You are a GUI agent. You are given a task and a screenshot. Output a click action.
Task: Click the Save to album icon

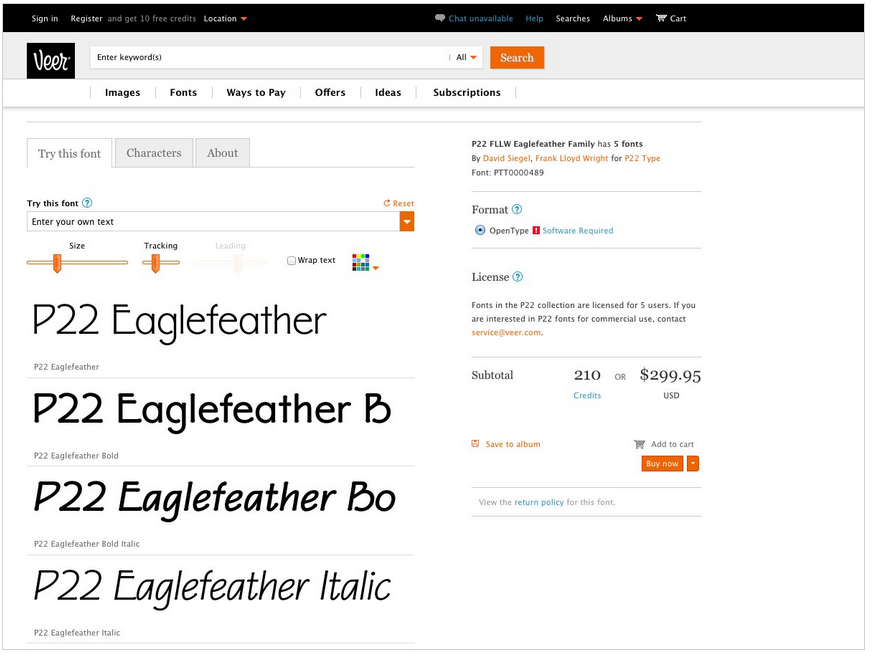[x=476, y=444]
